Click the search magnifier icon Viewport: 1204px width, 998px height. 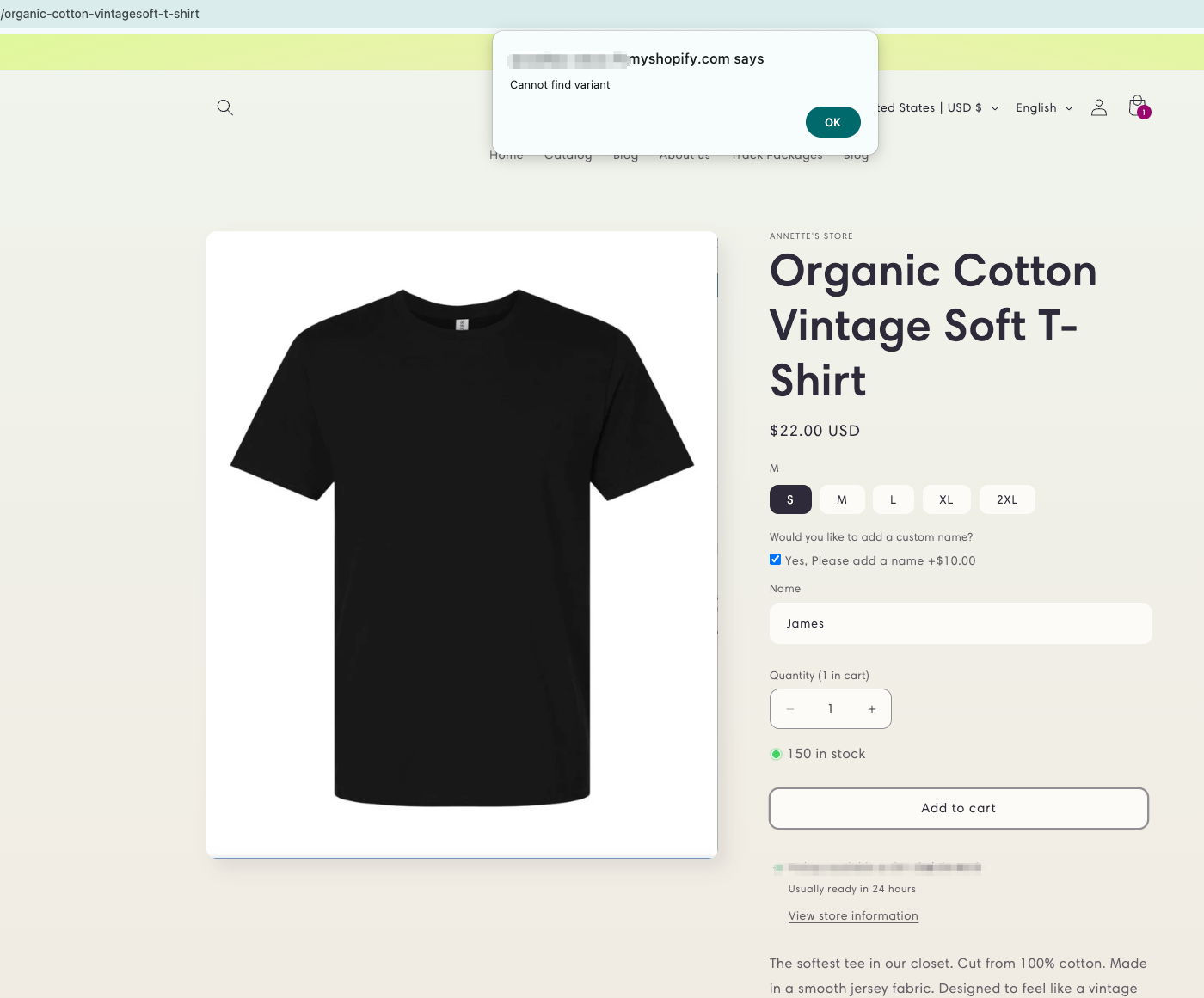tap(225, 107)
